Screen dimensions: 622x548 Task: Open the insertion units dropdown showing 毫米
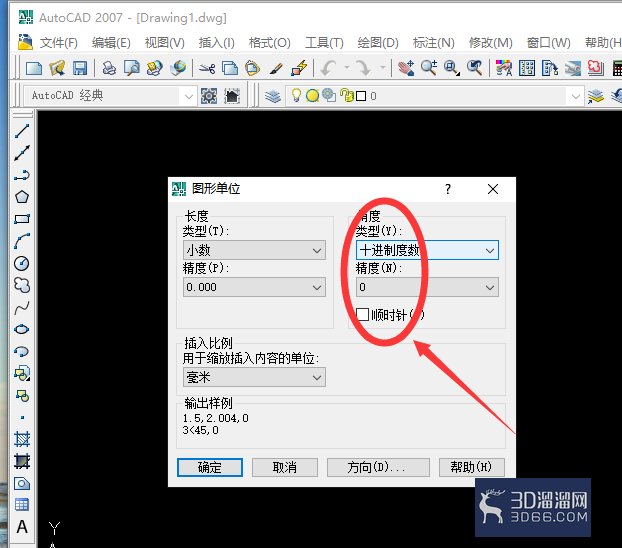tap(254, 377)
